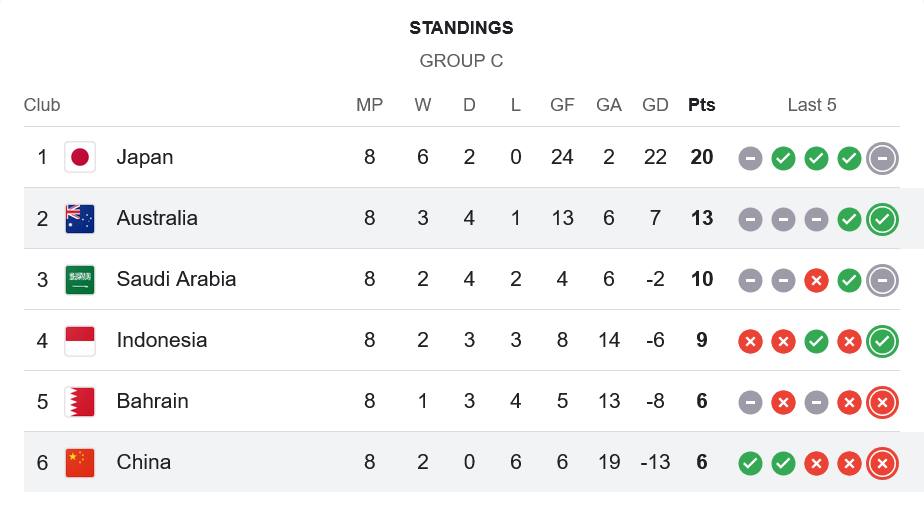Click the Australia flag icon
Viewport: 924px width, 510px height.
pos(80,218)
